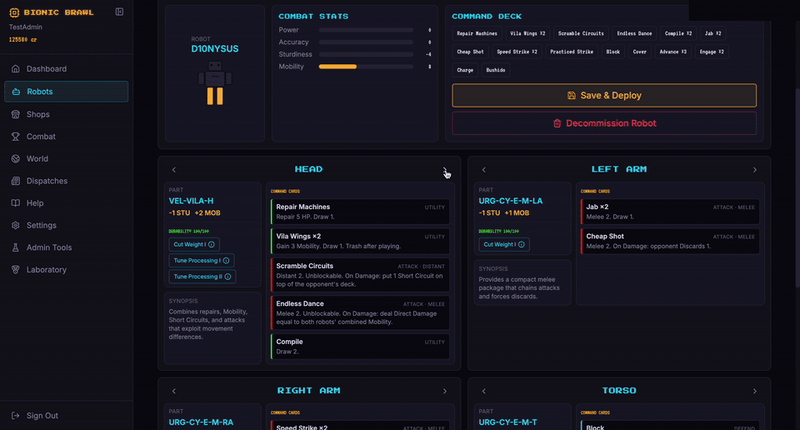Click the Bionic Brawl logo icon
This screenshot has width=800, height=430.
pyautogui.click(x=14, y=12)
